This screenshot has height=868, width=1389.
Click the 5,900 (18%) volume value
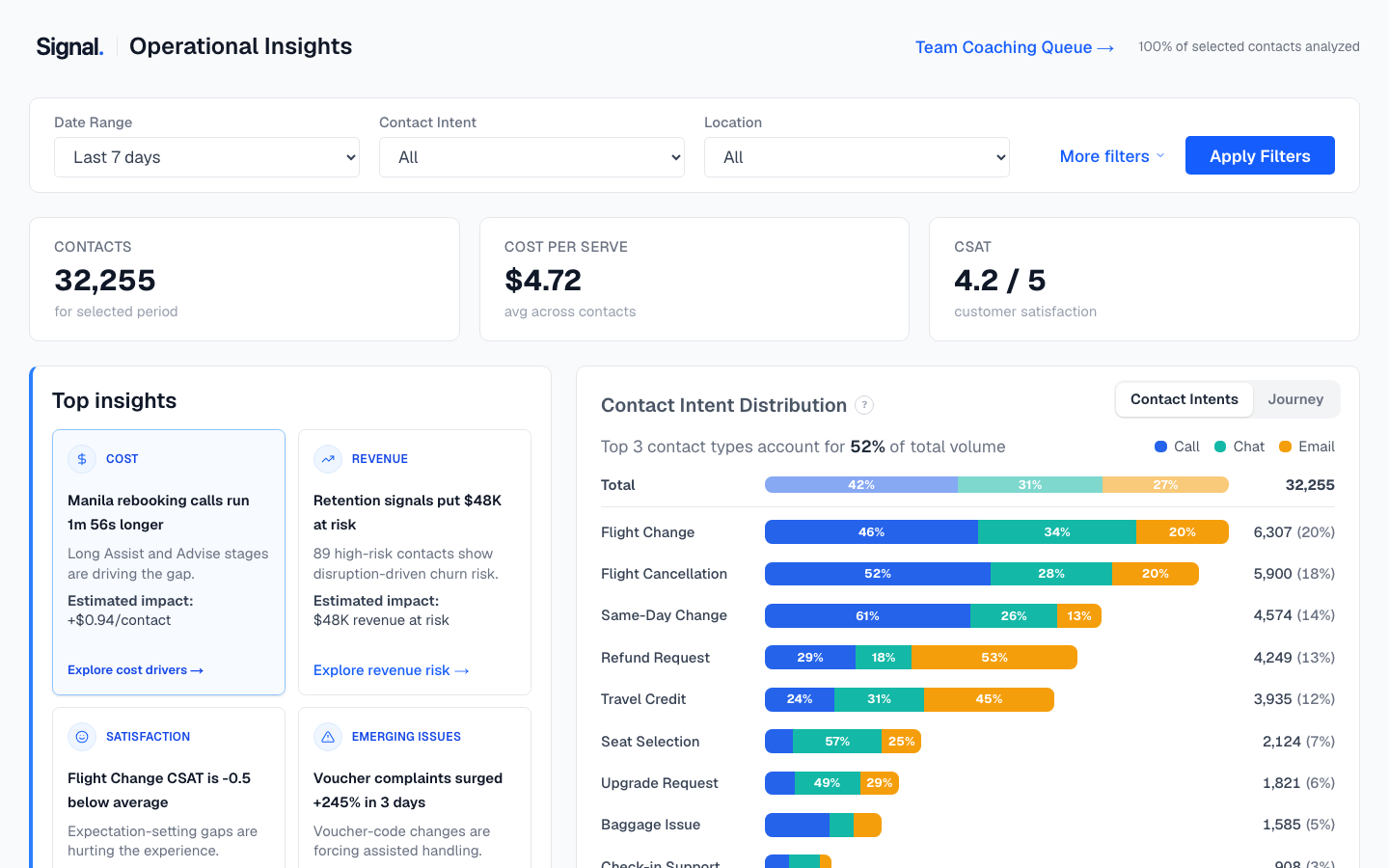point(1294,574)
